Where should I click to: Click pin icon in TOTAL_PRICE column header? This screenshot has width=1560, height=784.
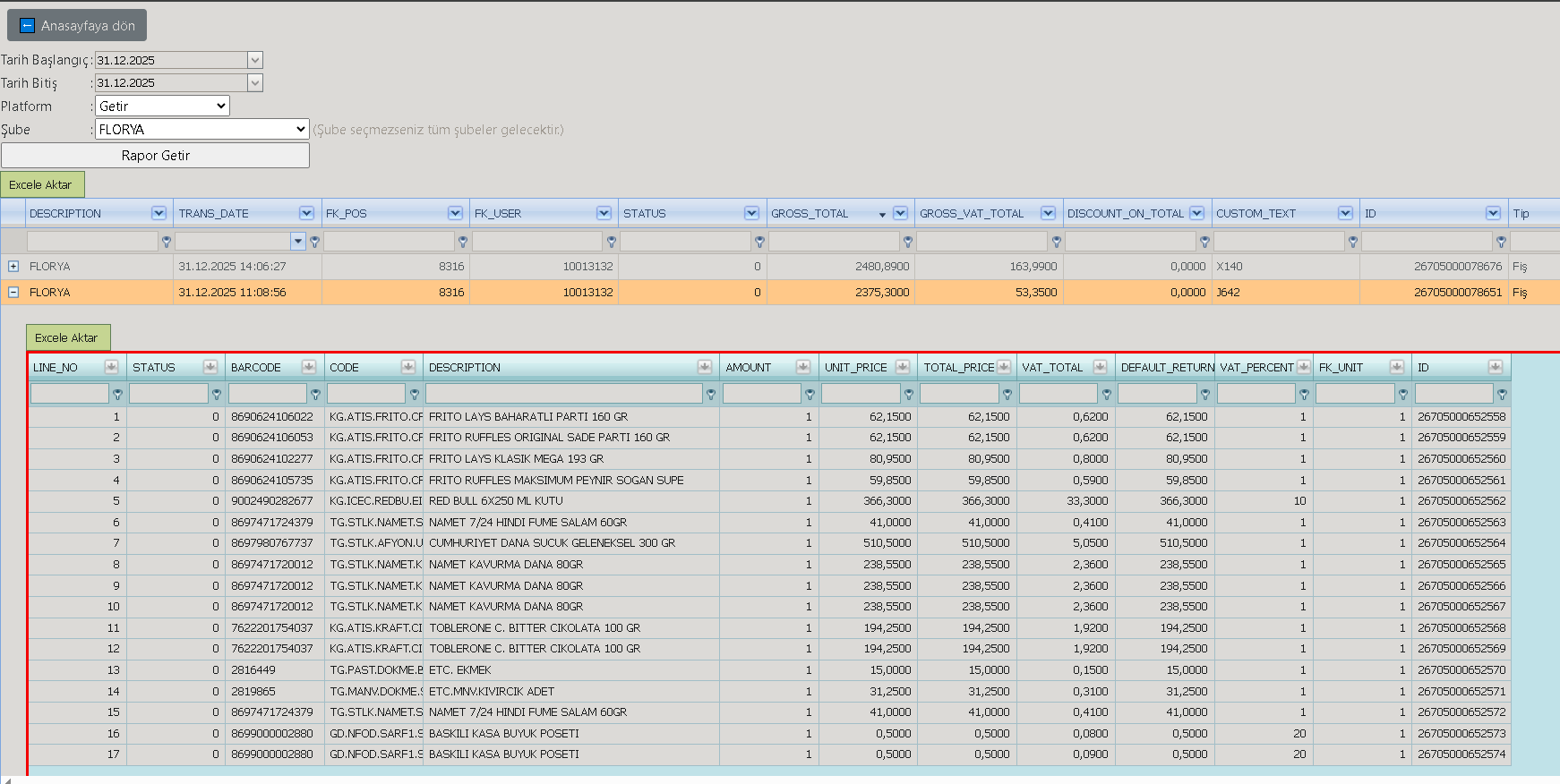[x=1004, y=367]
